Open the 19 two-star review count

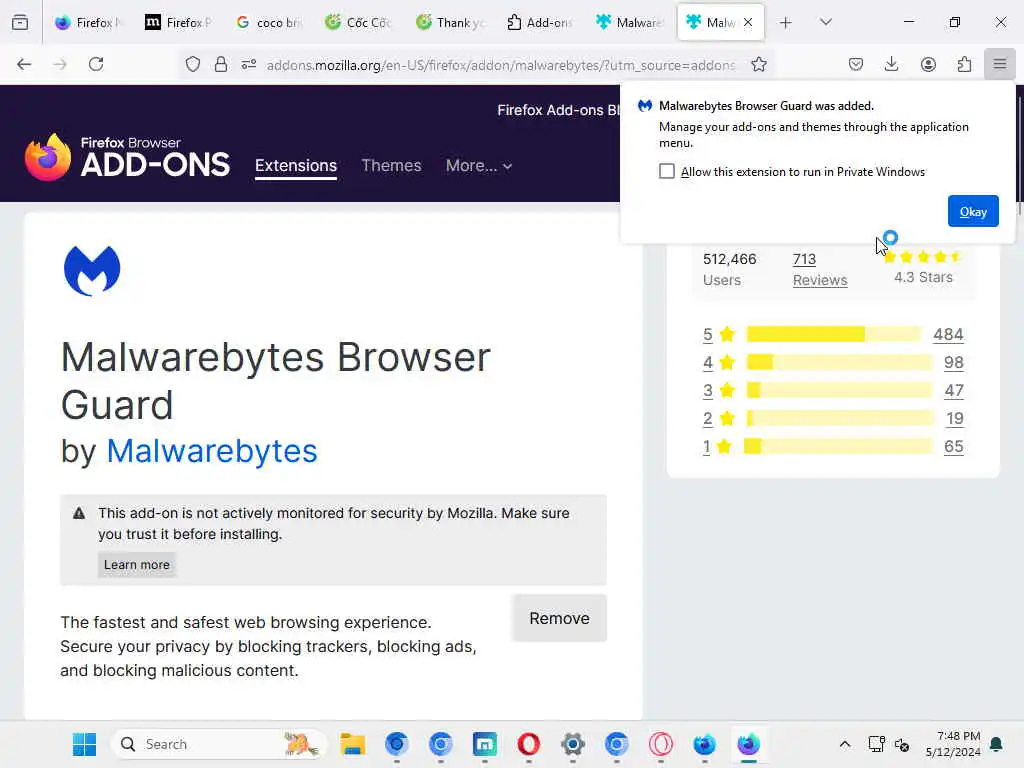pos(955,419)
